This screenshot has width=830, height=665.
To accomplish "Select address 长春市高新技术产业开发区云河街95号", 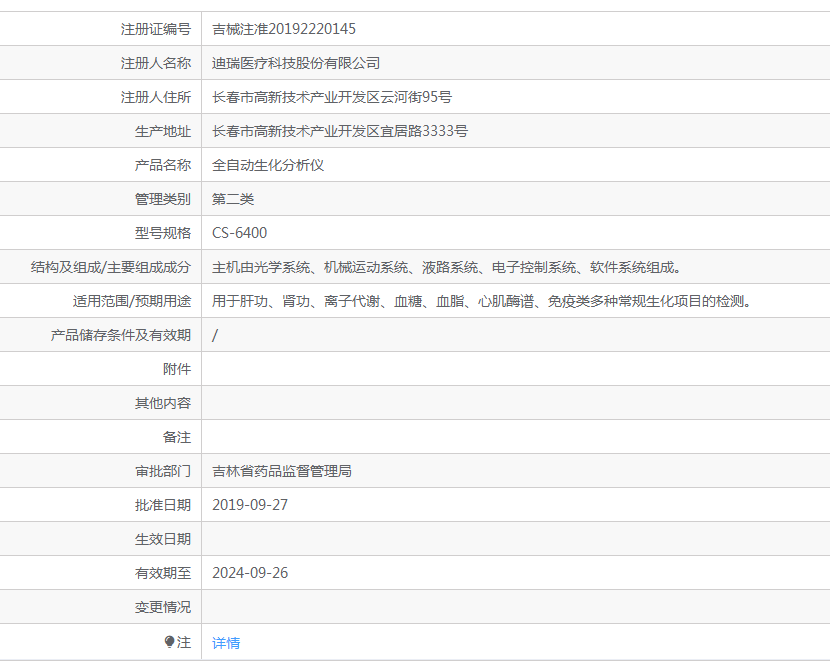I will pos(332,97).
